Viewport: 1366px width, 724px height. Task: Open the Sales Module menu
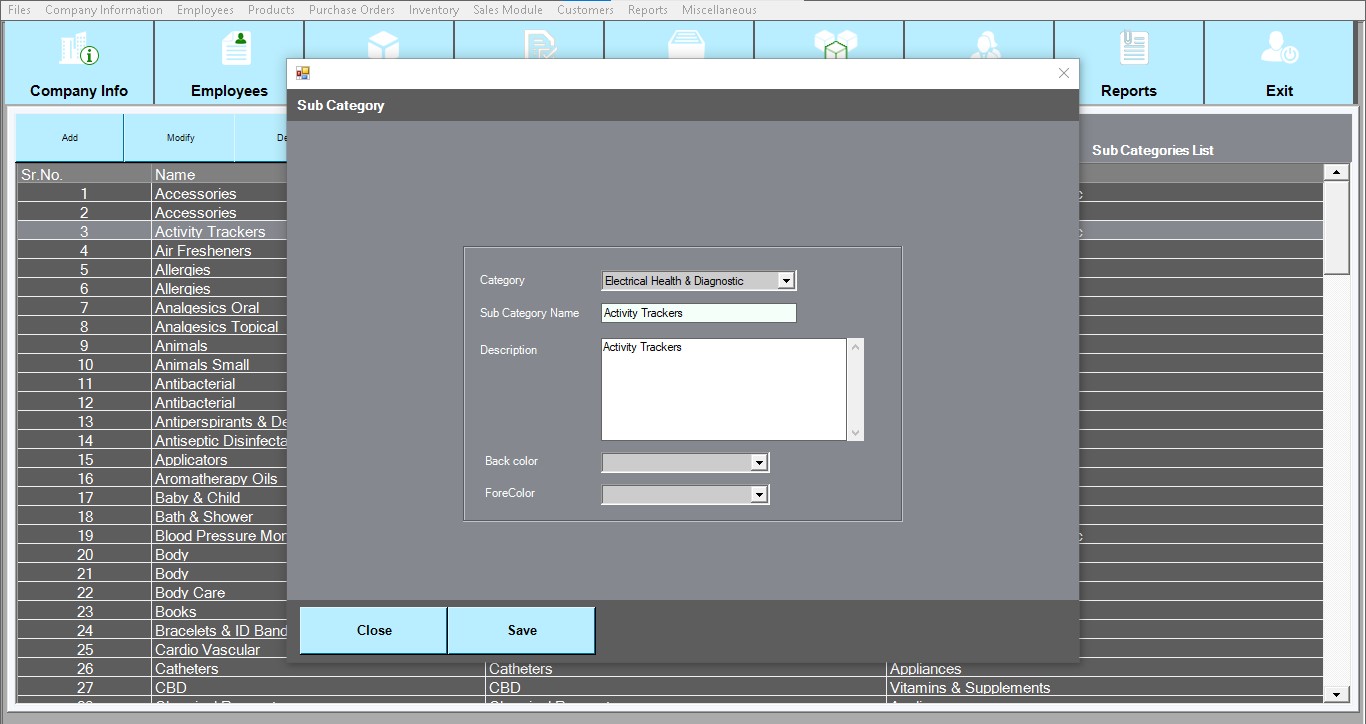point(507,10)
